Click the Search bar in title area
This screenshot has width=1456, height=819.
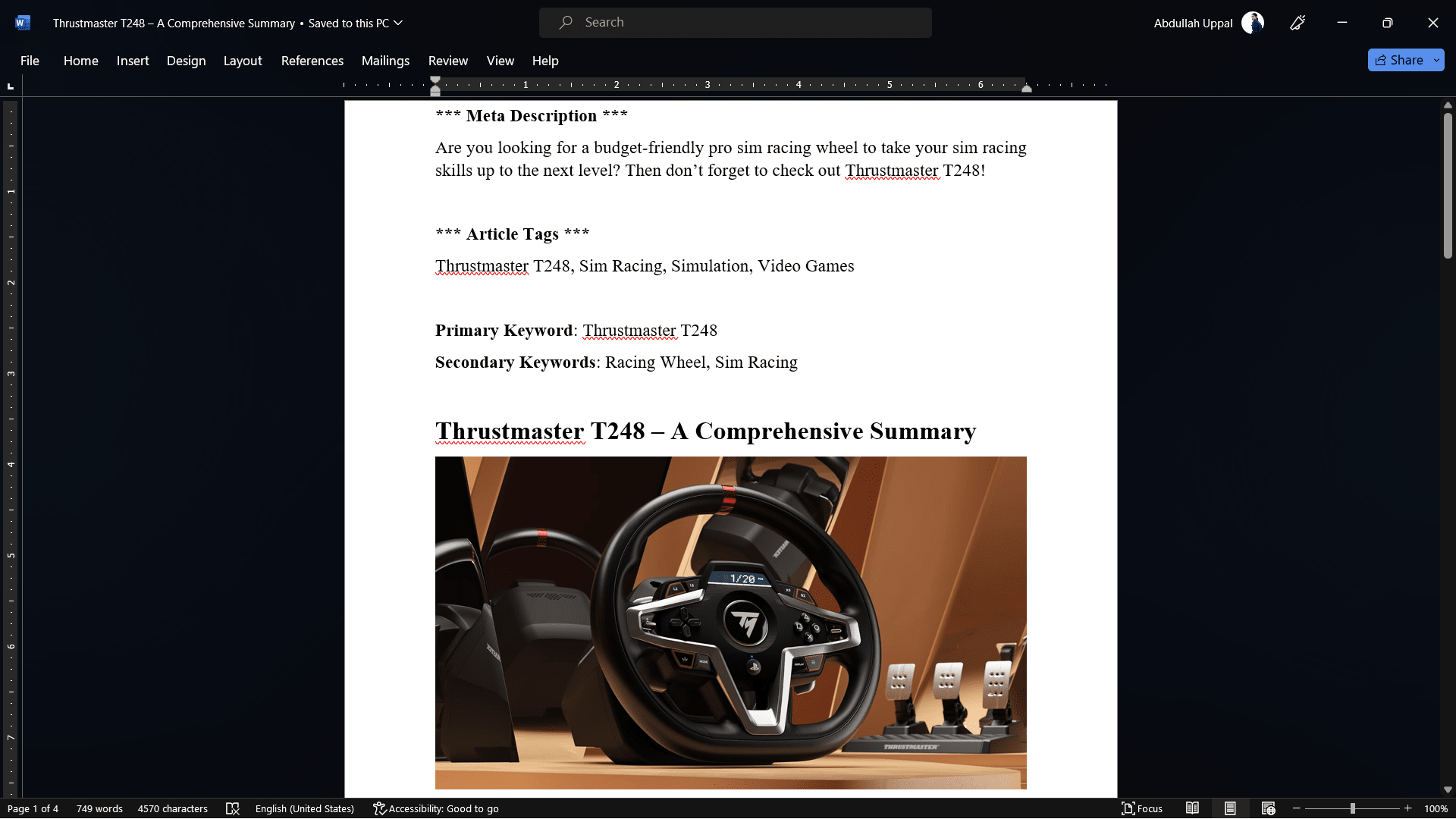(735, 22)
